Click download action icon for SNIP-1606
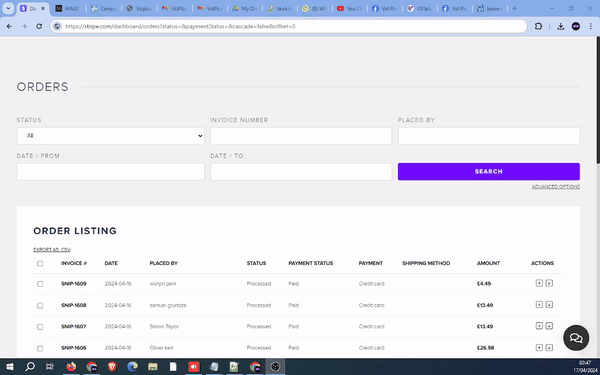 tap(549, 347)
